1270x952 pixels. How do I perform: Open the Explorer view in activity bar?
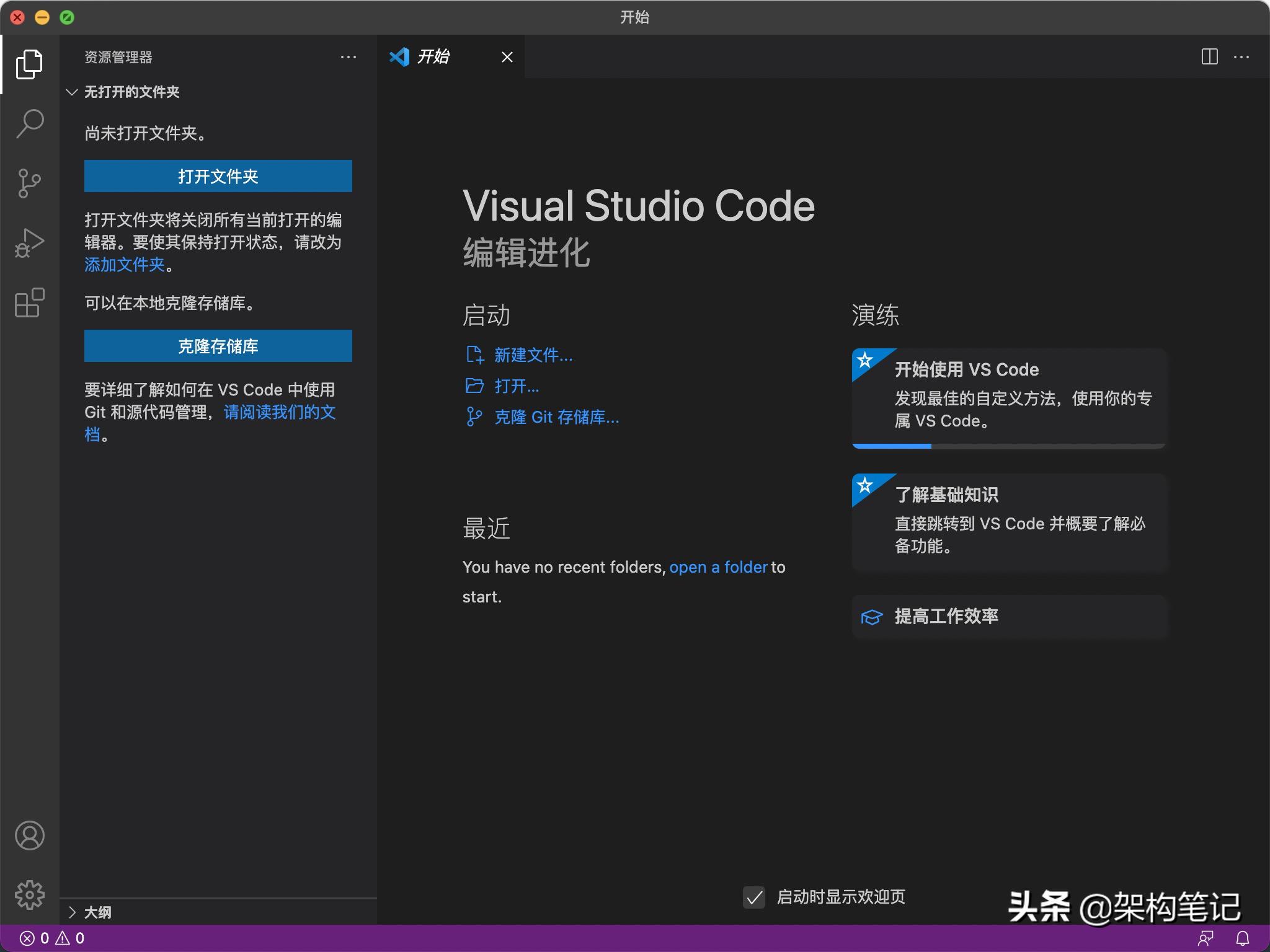tap(29, 64)
